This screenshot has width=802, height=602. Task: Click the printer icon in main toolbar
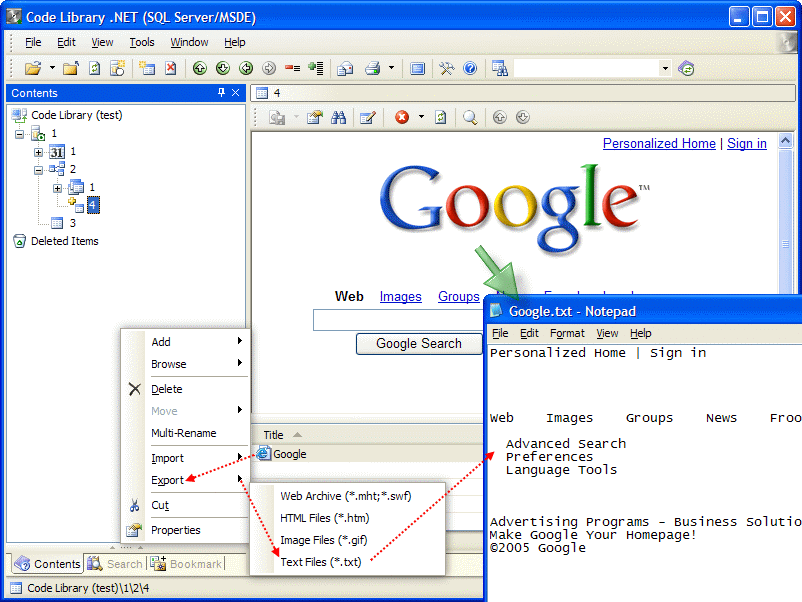[372, 68]
